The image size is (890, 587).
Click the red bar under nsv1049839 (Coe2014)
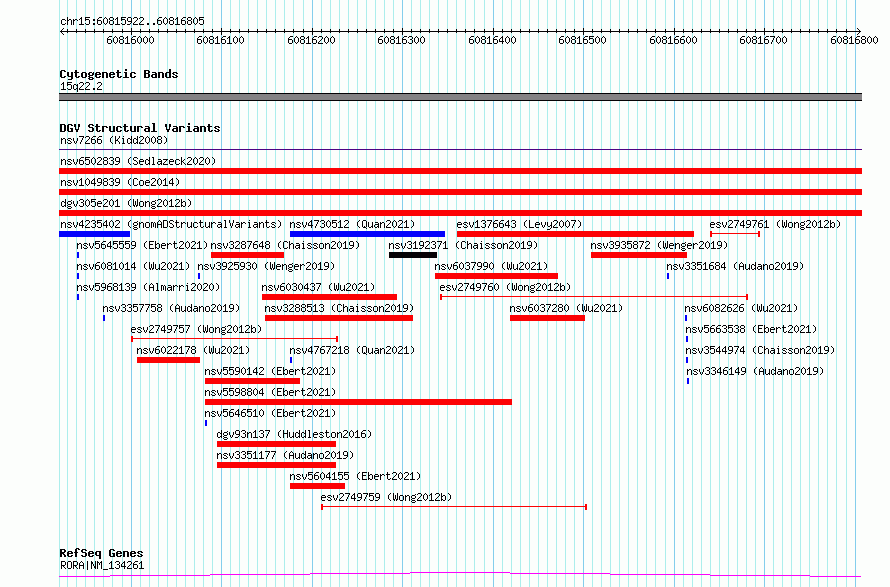click(x=460, y=192)
